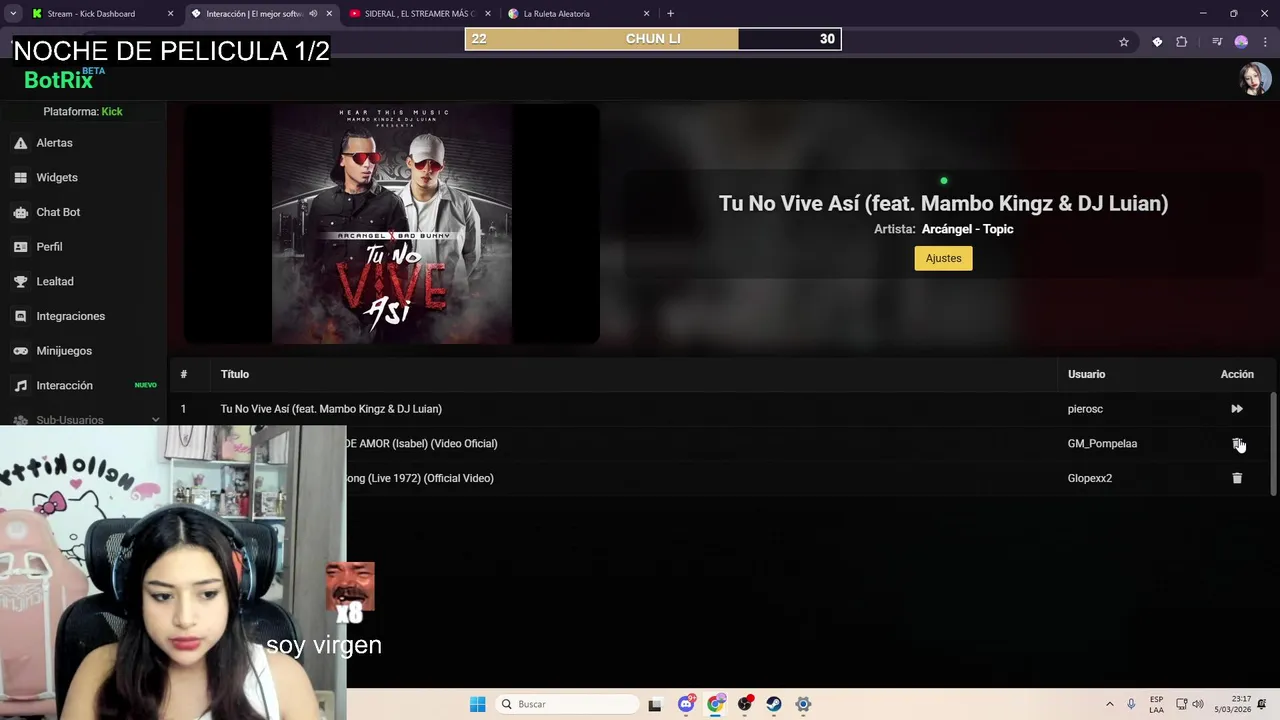
Task: Click the diamond extension icon in toolbar
Action: [1157, 42]
